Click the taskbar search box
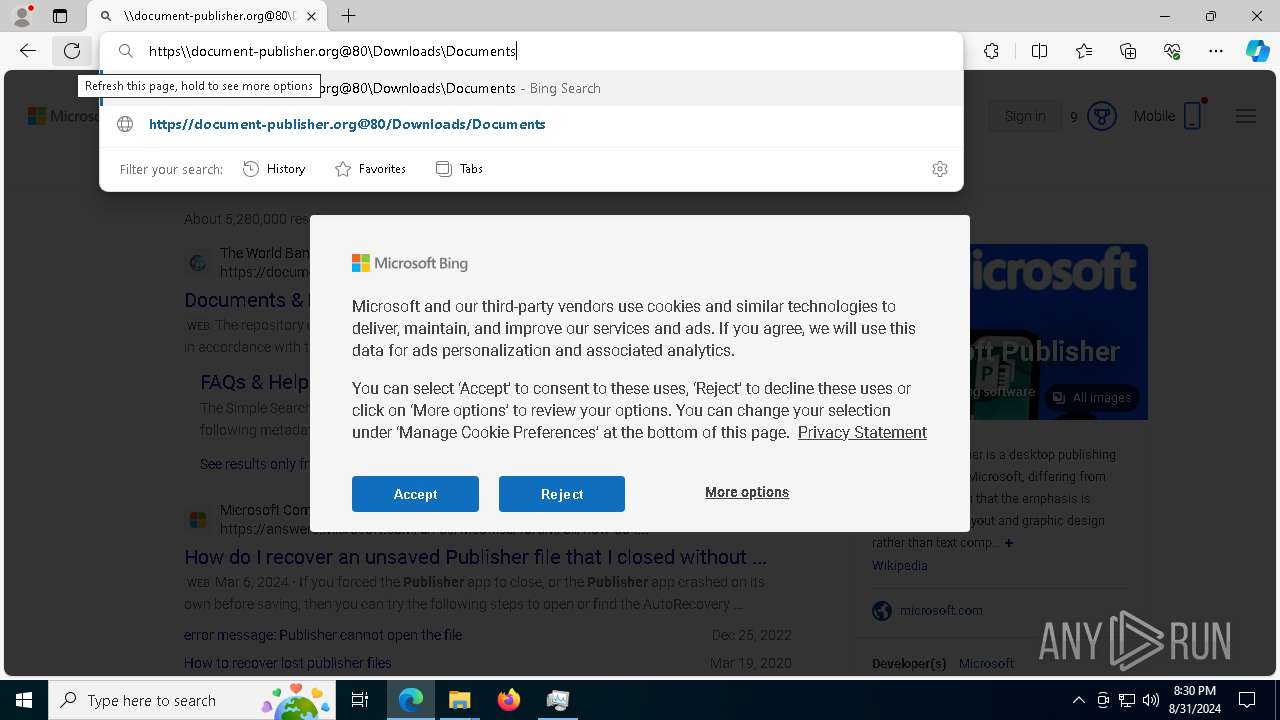Image resolution: width=1280 pixels, height=720 pixels. pyautogui.click(x=192, y=700)
